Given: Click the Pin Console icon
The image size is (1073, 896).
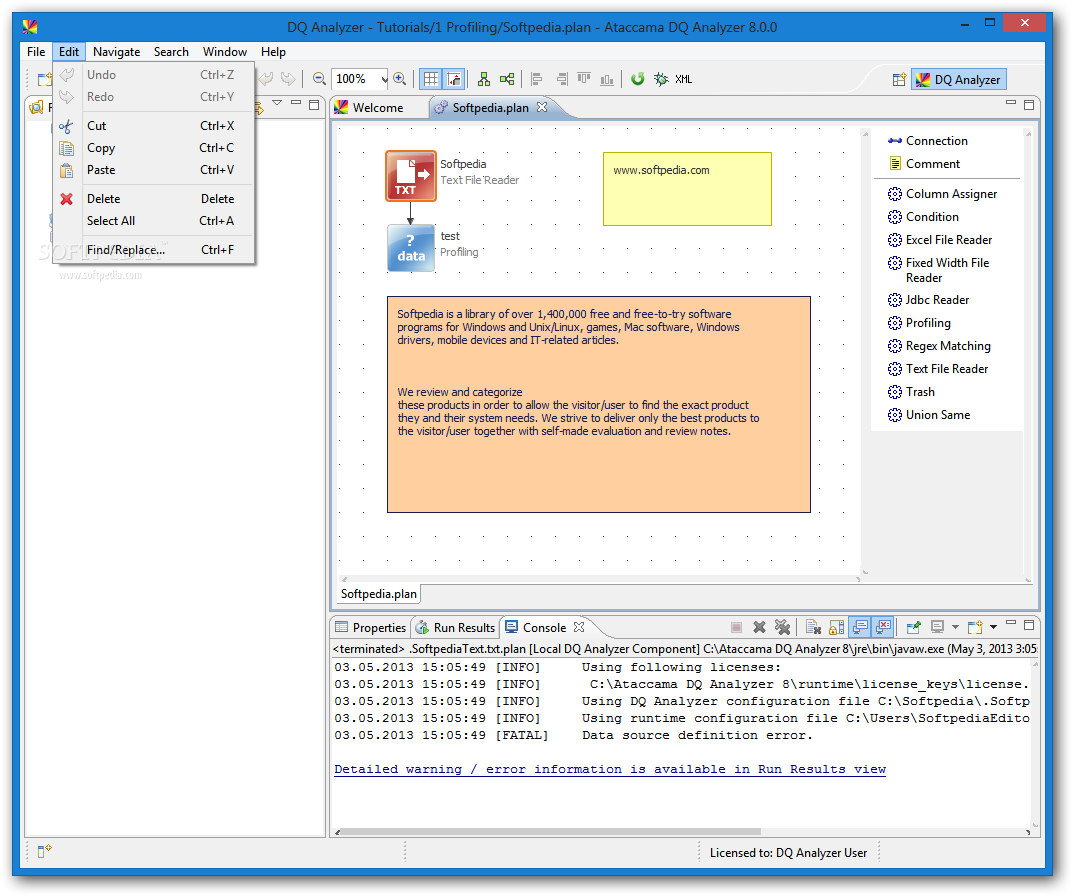Looking at the screenshot, I should point(913,626).
